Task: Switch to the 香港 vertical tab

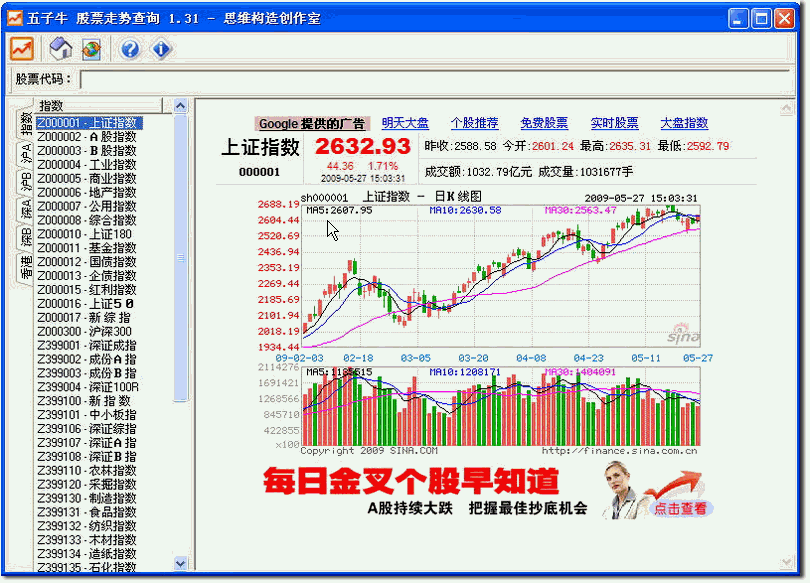Action: point(26,267)
